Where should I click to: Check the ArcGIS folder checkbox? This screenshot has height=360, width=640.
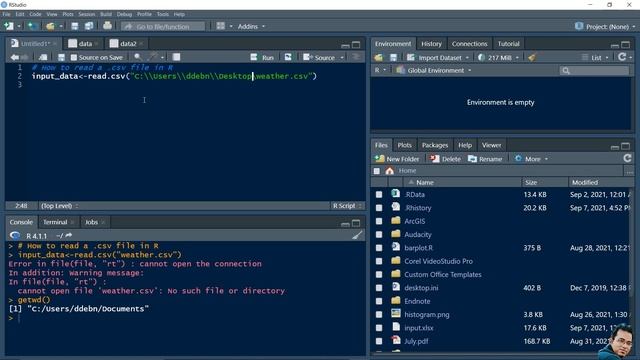click(x=379, y=221)
